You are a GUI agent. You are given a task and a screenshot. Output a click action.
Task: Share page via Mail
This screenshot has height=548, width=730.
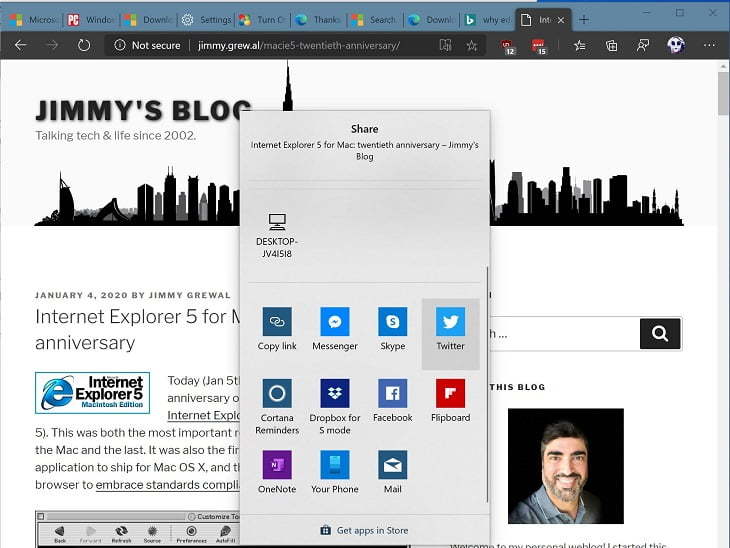tap(392, 472)
